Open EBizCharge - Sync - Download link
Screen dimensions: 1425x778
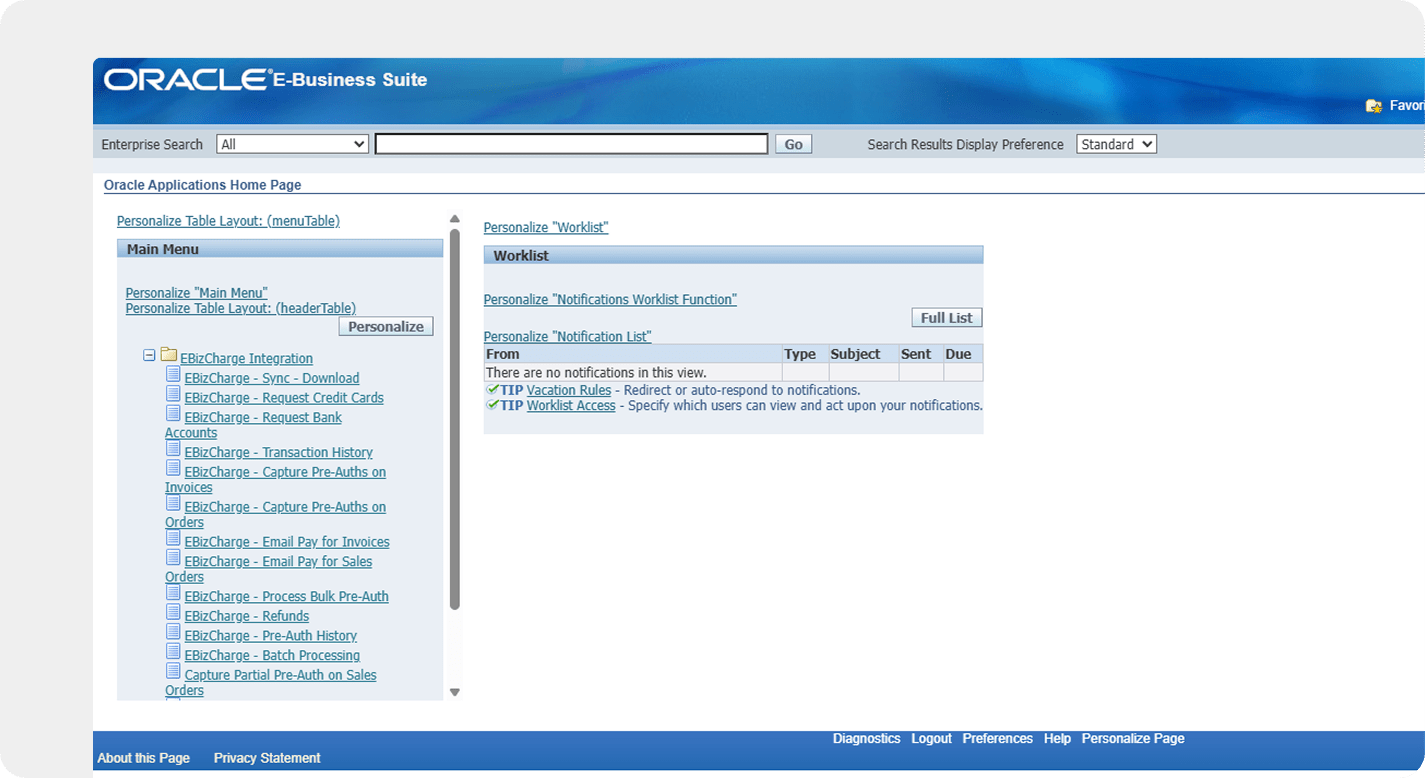272,378
